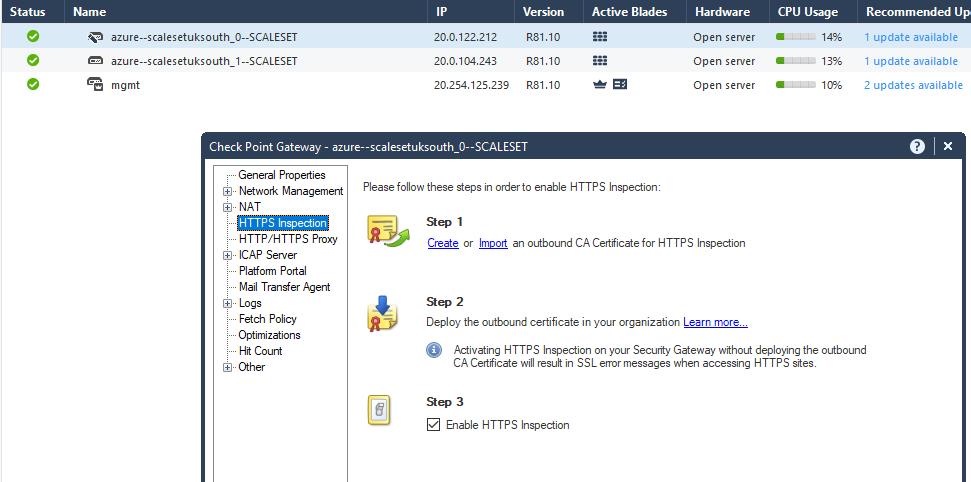Select General Properties in tree
Image resolution: width=971 pixels, height=482 pixels.
pos(282,175)
